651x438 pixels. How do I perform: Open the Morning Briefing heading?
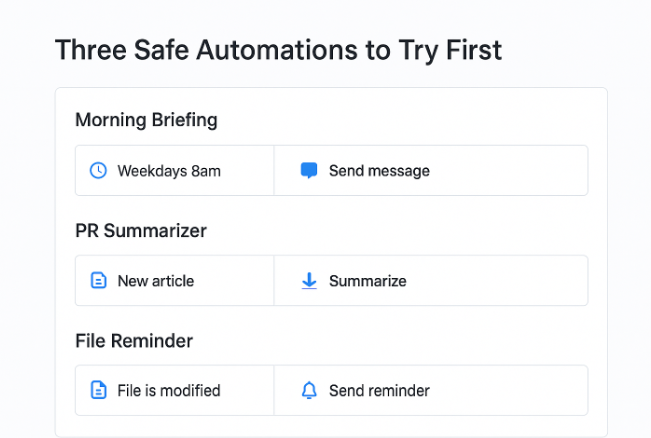click(x=146, y=120)
